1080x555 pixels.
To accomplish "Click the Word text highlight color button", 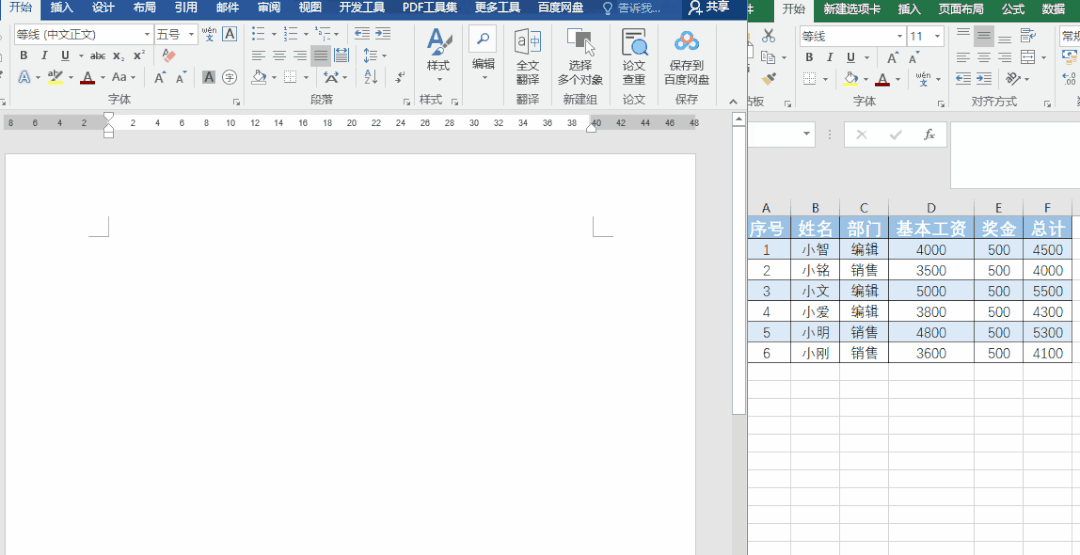I will [56, 78].
